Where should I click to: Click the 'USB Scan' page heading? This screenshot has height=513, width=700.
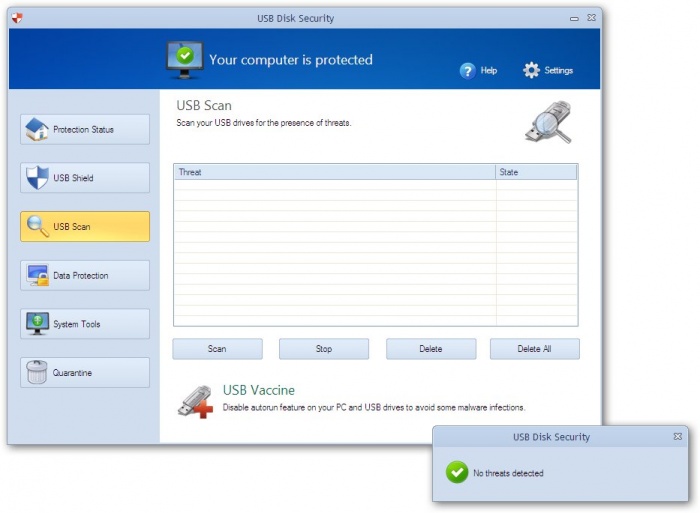click(x=204, y=105)
